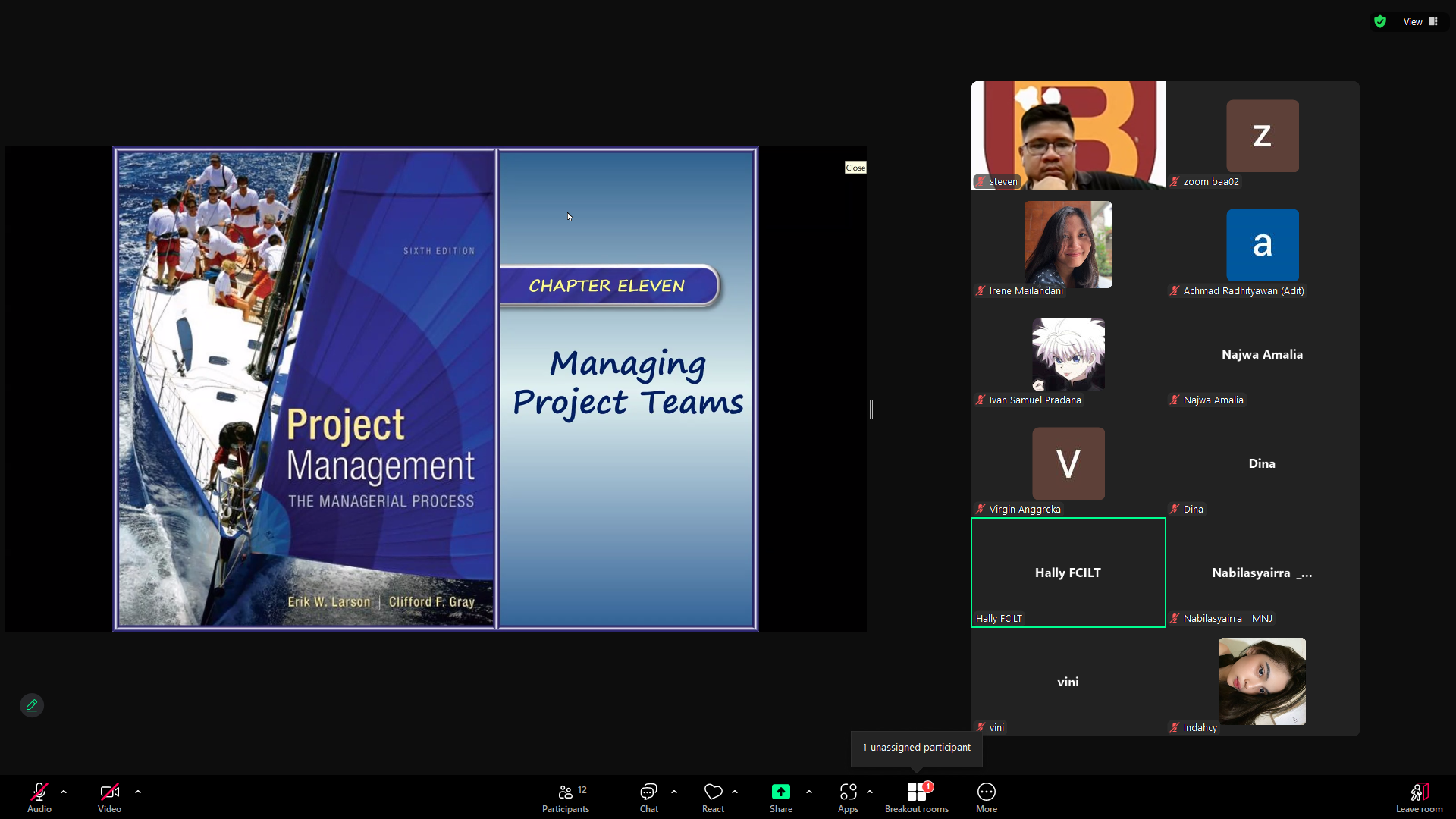Select Indahcy's profile picture
Screen dimensions: 1456x819
click(x=1263, y=682)
